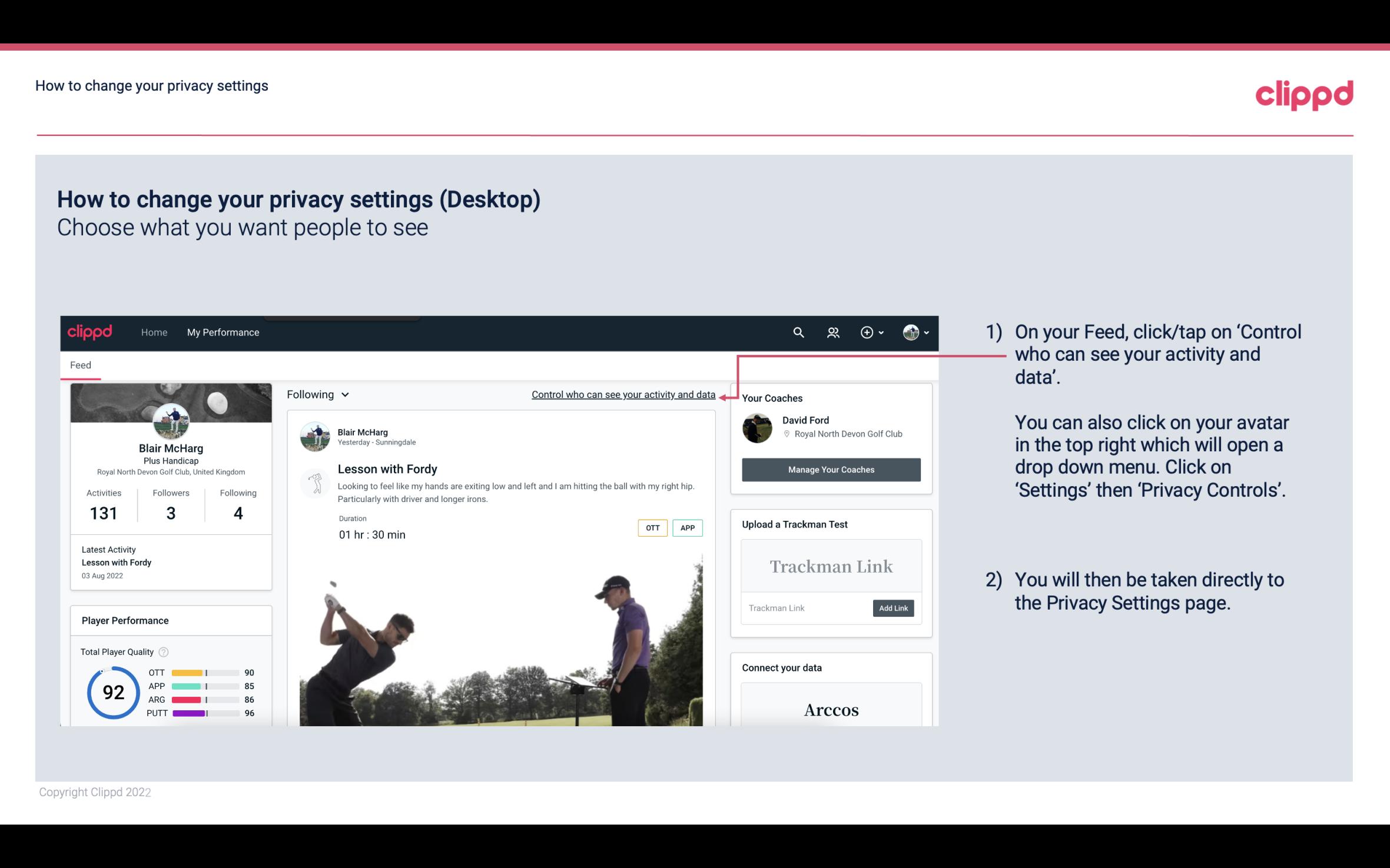Click the Add Link button for Trackman
The width and height of the screenshot is (1390, 868).
[892, 608]
